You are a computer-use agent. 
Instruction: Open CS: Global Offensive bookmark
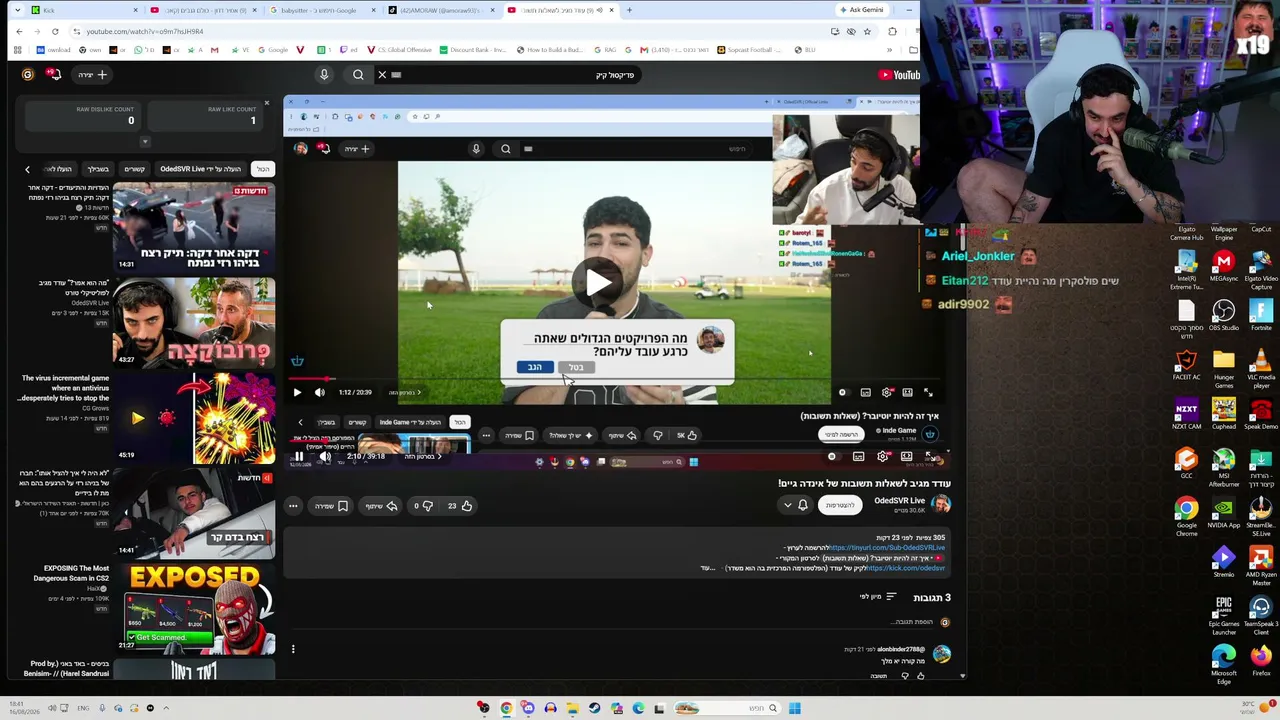pos(400,50)
